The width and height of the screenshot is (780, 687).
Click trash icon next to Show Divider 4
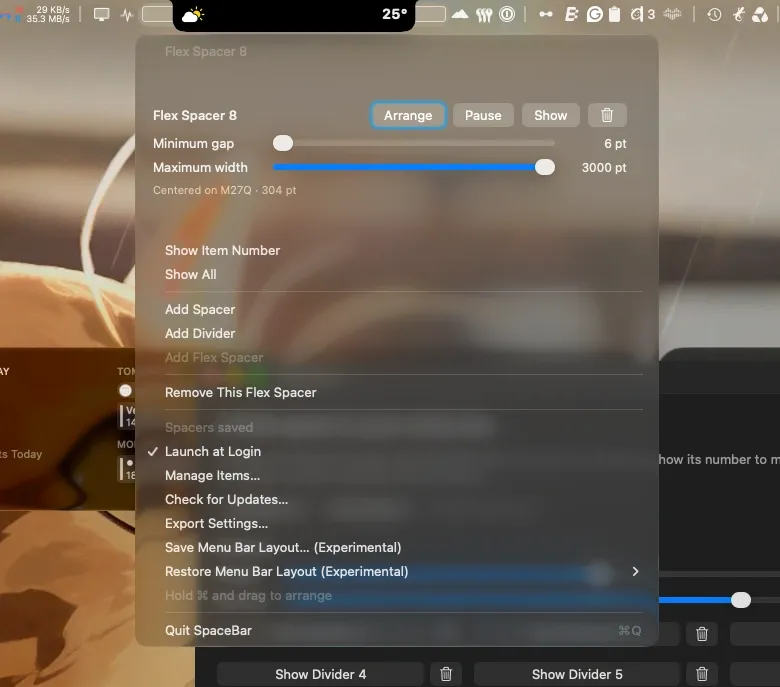point(446,674)
